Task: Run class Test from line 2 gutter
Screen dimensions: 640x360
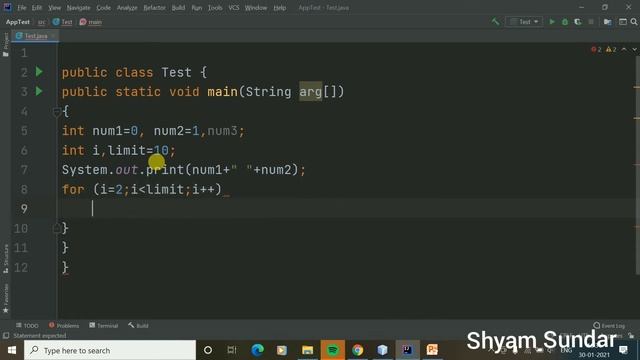Action: pyautogui.click(x=39, y=72)
